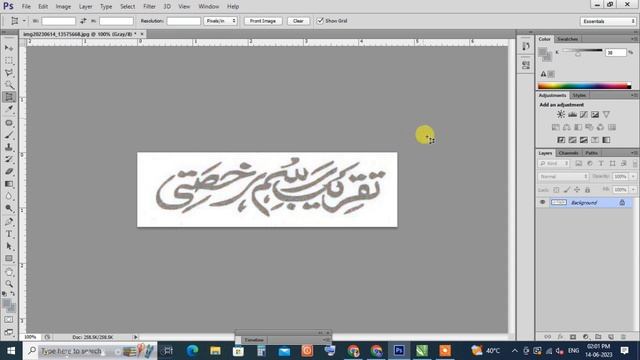Select the Horizontal Type tool
Image resolution: width=640 pixels, height=360 pixels.
pyautogui.click(x=9, y=234)
